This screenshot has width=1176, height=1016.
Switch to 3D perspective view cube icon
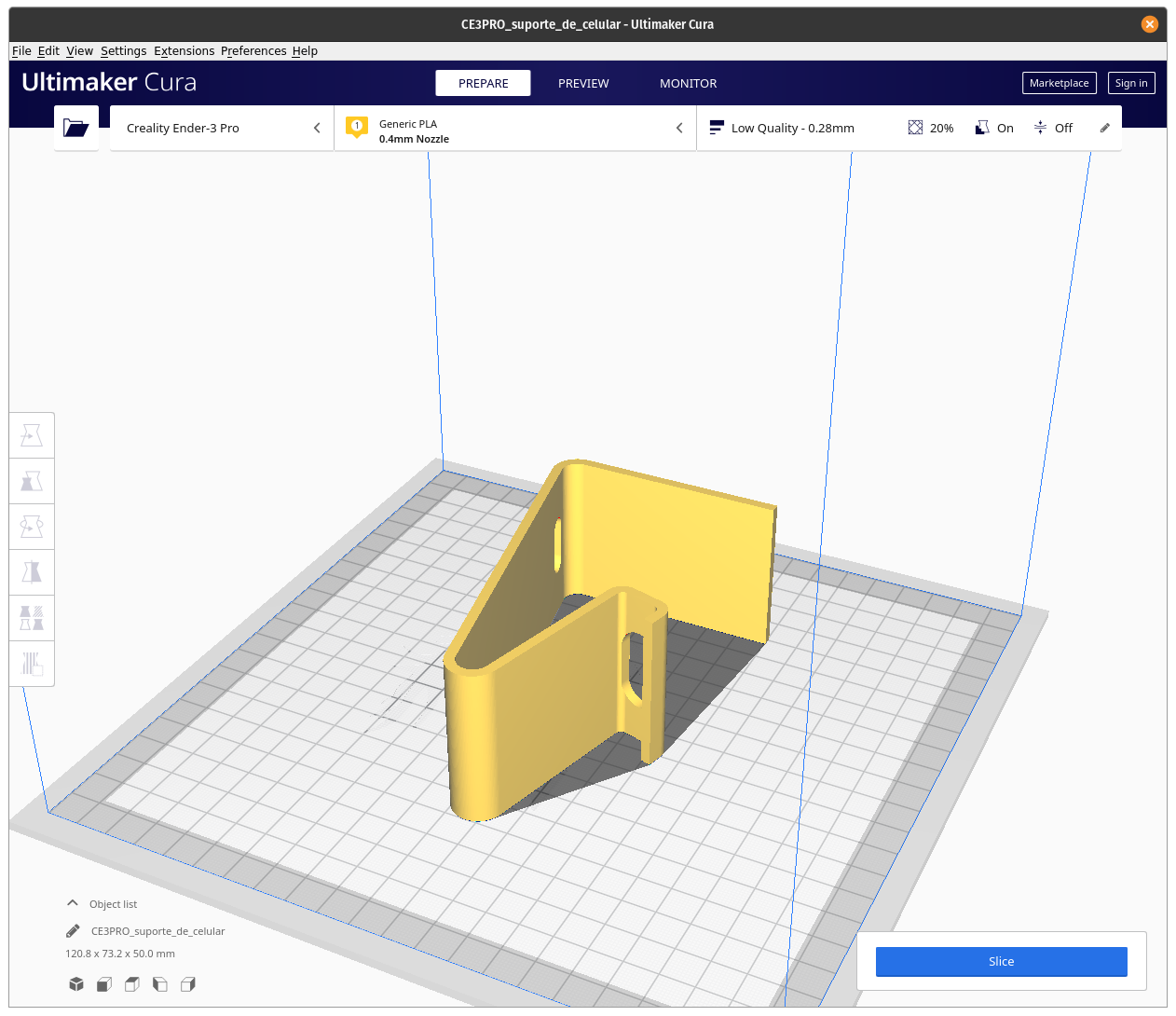(x=76, y=984)
